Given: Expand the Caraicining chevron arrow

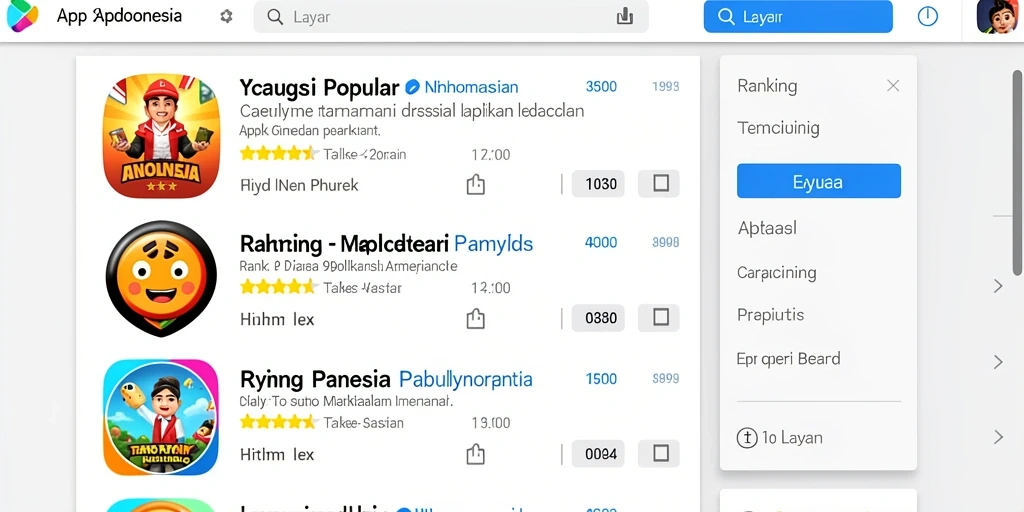Looking at the screenshot, I should click(997, 285).
